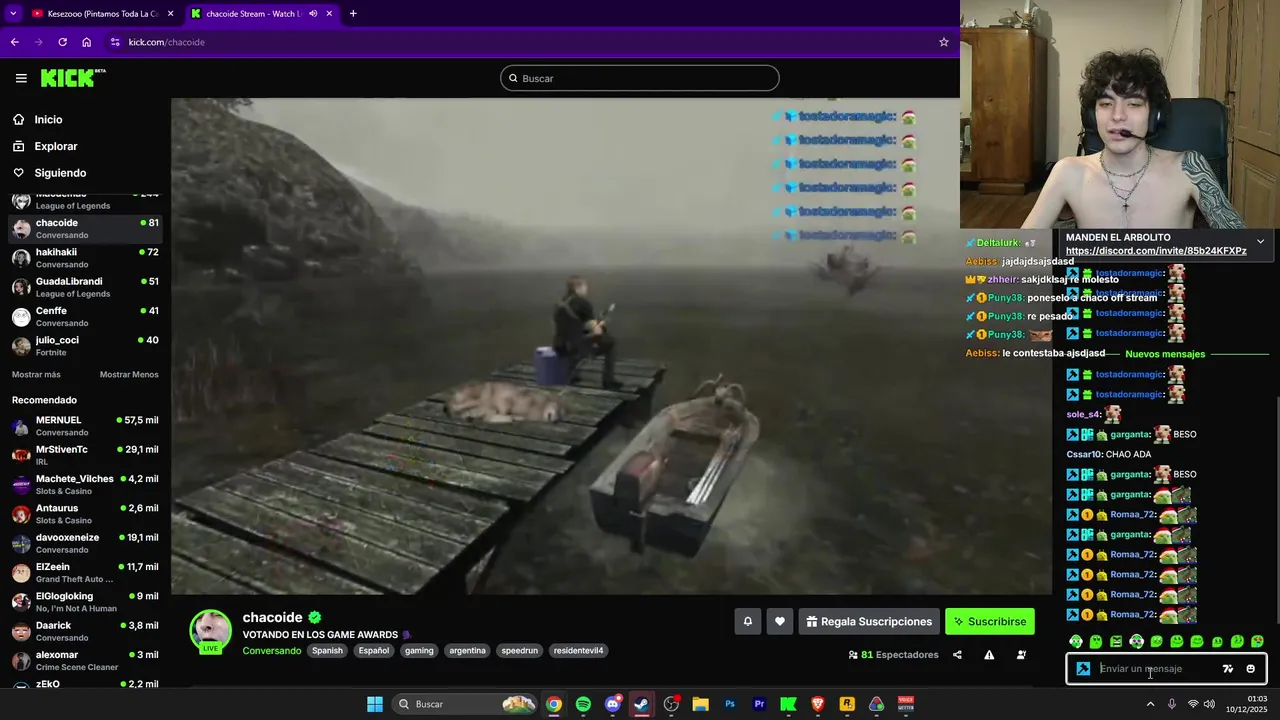
Task: Open MERNUEL recommended channel
Action: (85, 426)
